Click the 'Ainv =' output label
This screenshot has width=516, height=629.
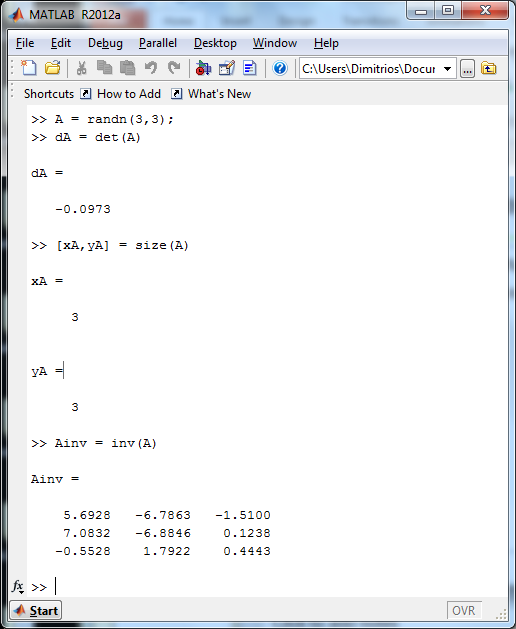click(x=55, y=479)
